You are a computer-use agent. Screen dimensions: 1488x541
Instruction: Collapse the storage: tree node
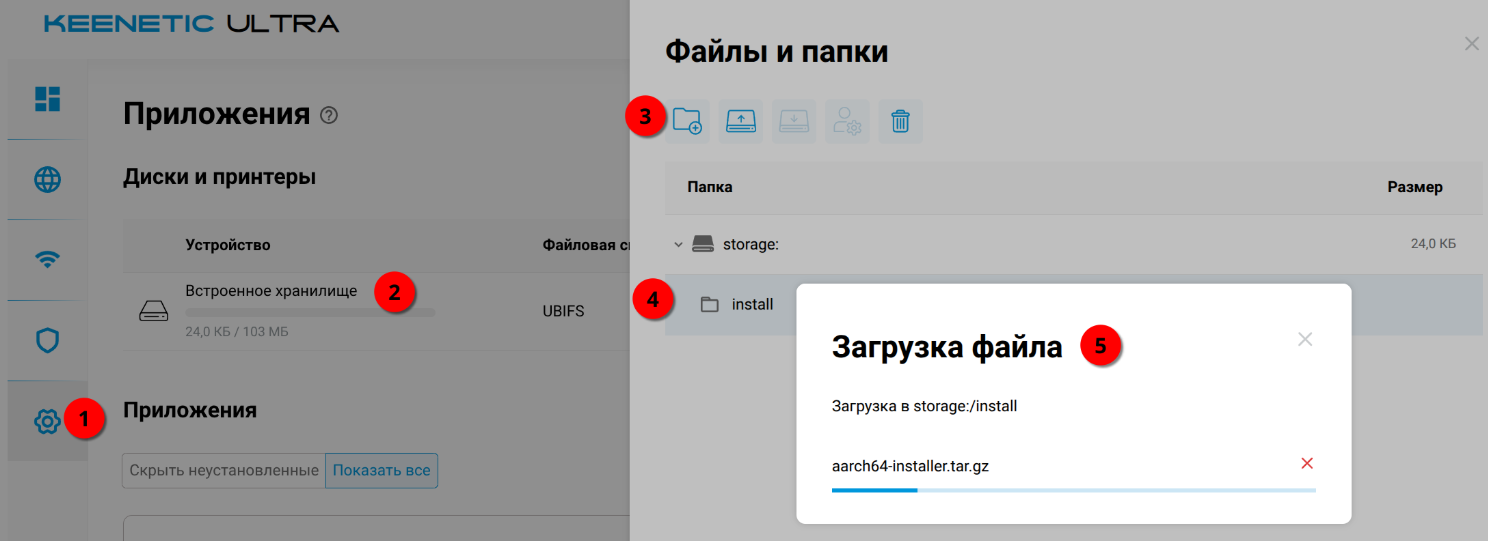678,244
